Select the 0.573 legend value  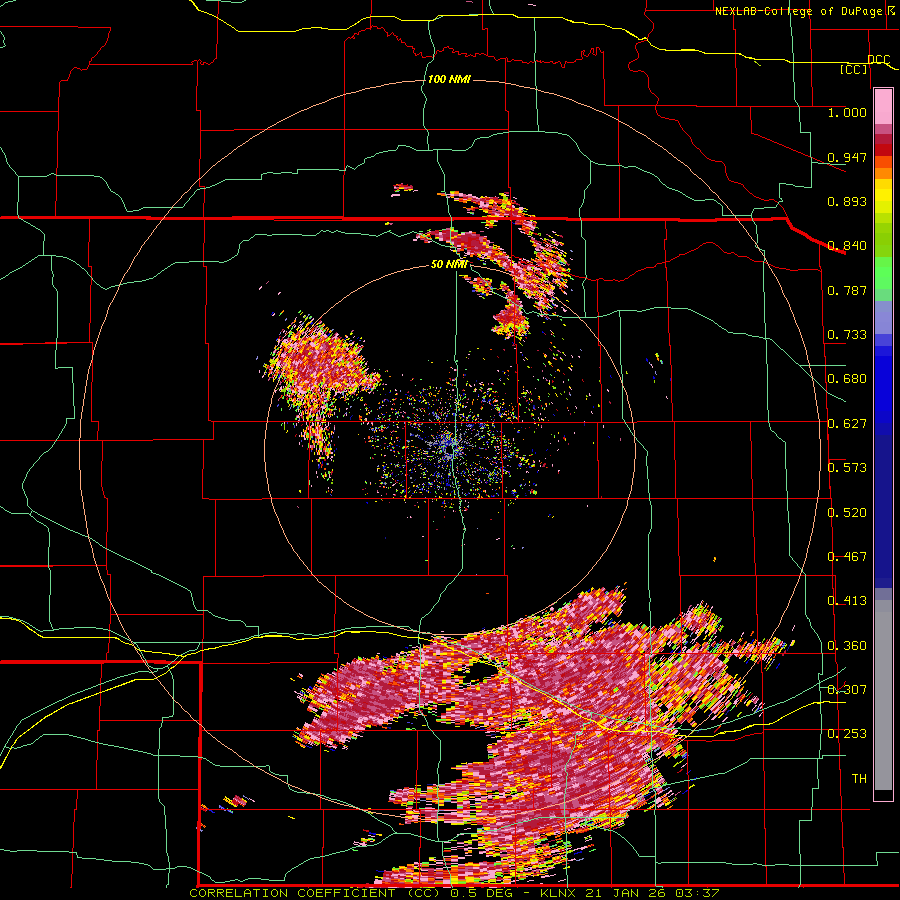click(x=847, y=468)
